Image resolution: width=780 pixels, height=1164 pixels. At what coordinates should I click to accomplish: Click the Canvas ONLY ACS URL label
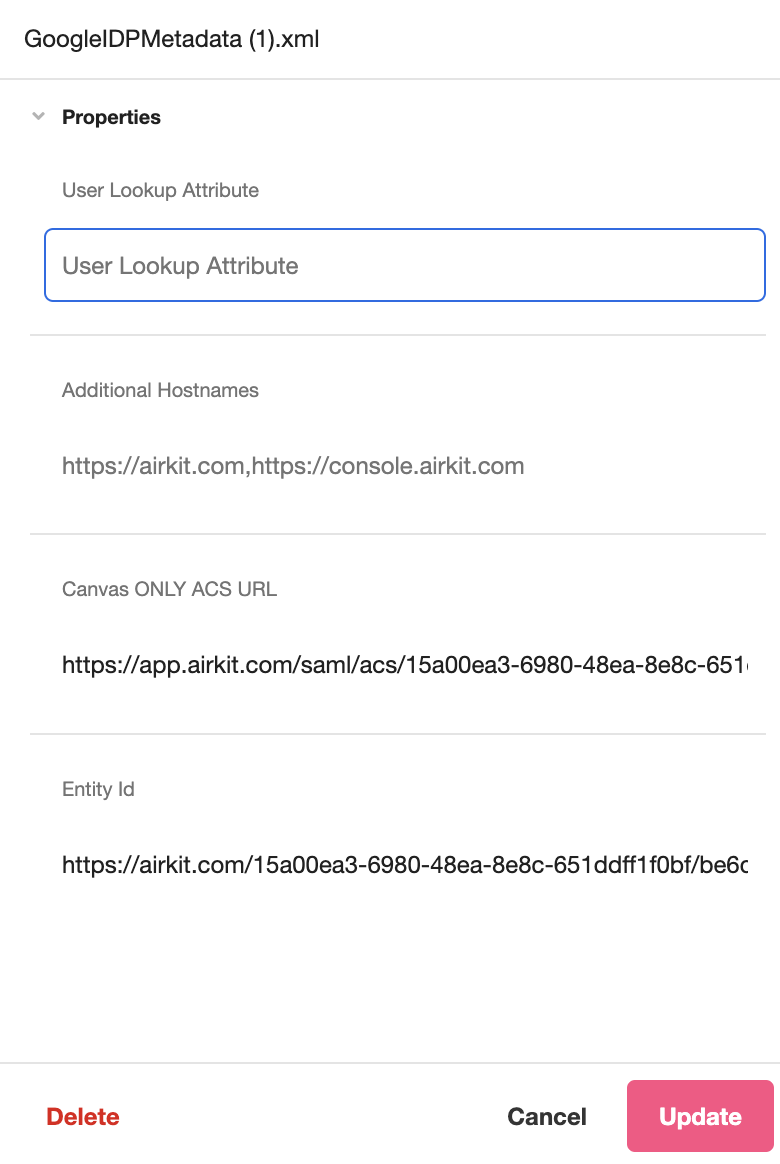coord(169,589)
